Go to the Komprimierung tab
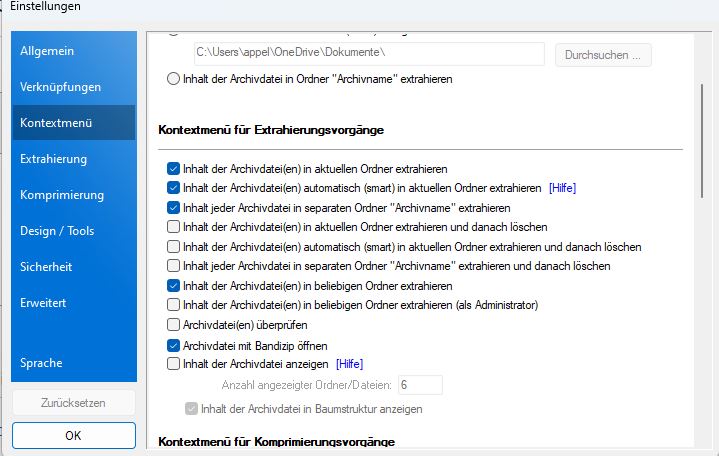This screenshot has height=456, width=719. click(x=74, y=195)
